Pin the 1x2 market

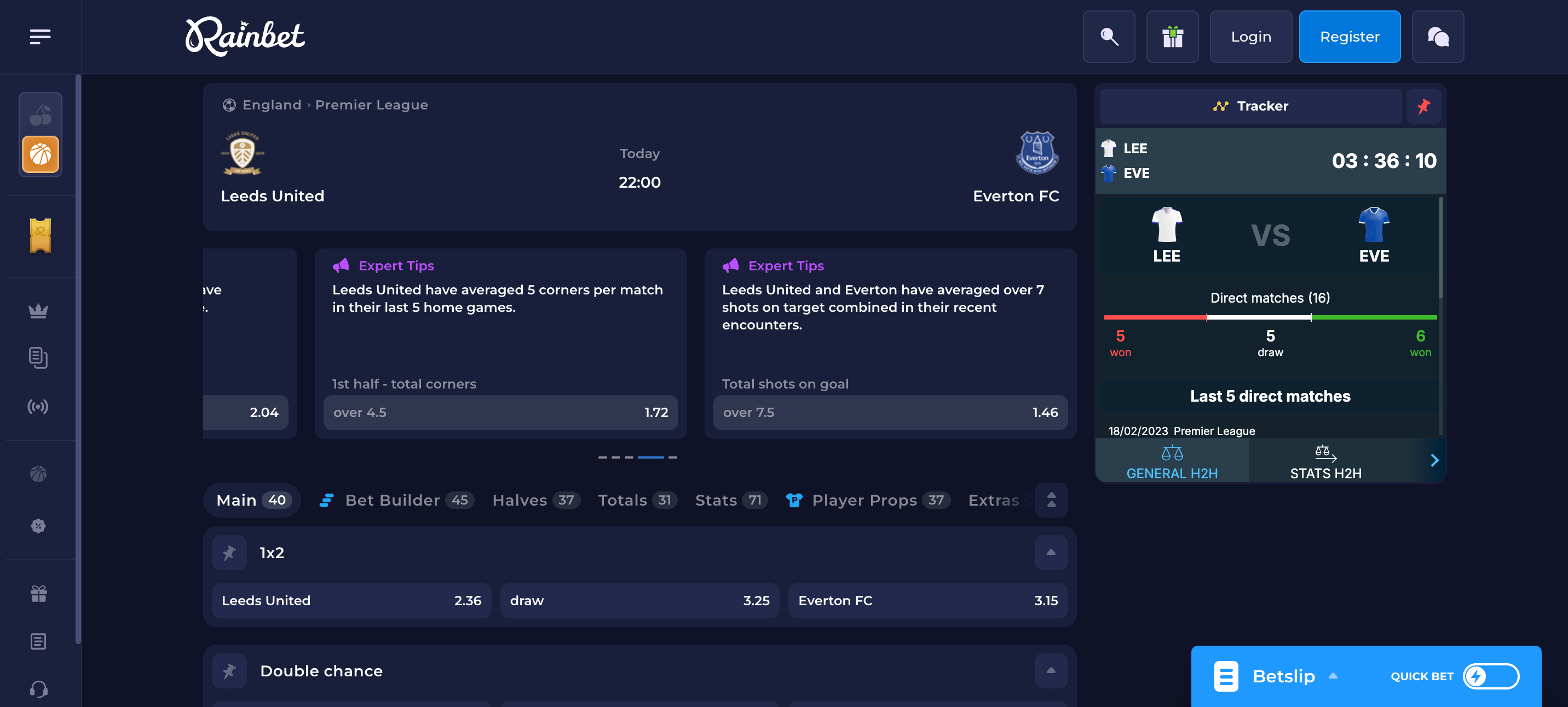click(x=229, y=553)
